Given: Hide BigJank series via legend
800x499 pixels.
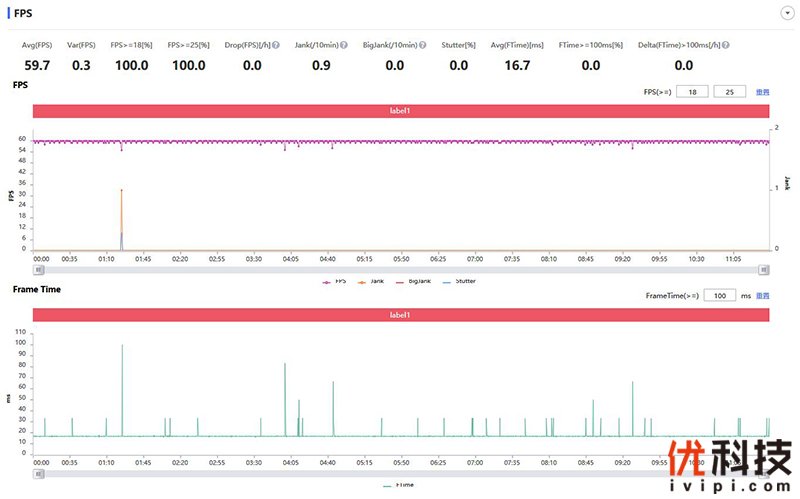Looking at the screenshot, I should click(413, 282).
